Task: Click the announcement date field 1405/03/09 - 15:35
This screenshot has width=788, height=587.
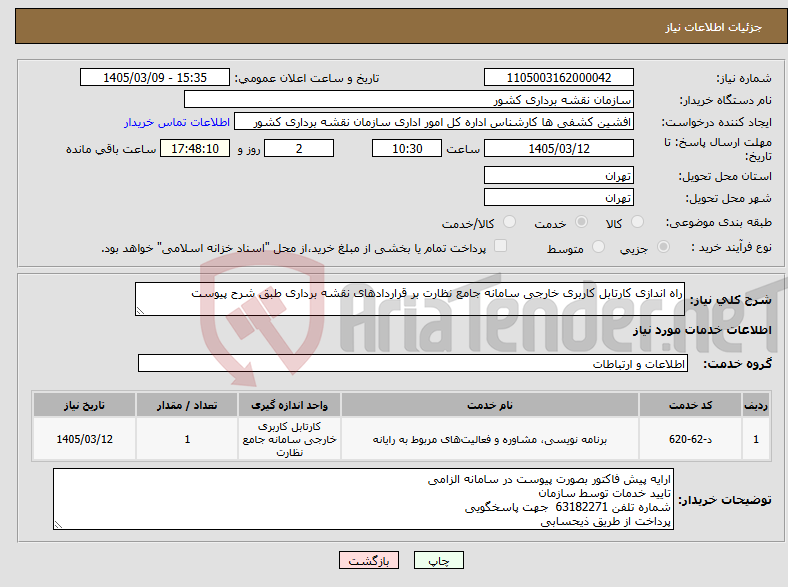Action: [155, 78]
